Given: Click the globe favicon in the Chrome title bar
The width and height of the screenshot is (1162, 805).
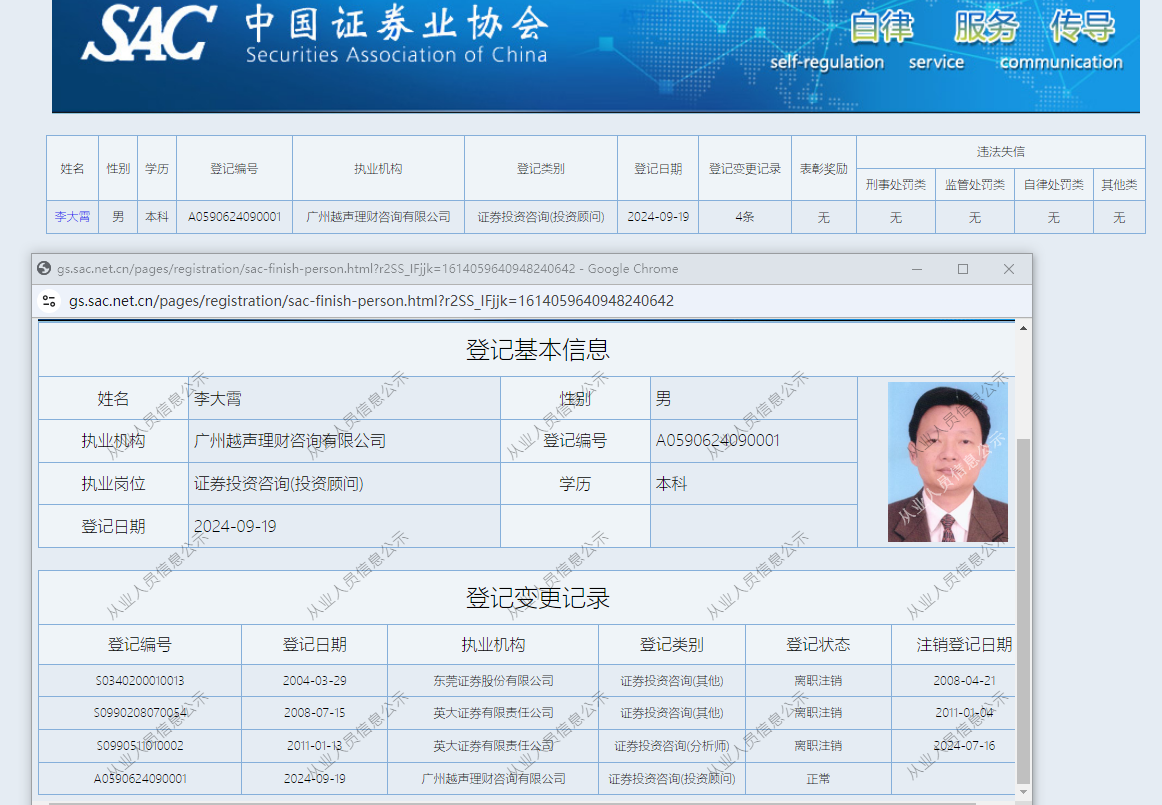Looking at the screenshot, I should (42, 268).
